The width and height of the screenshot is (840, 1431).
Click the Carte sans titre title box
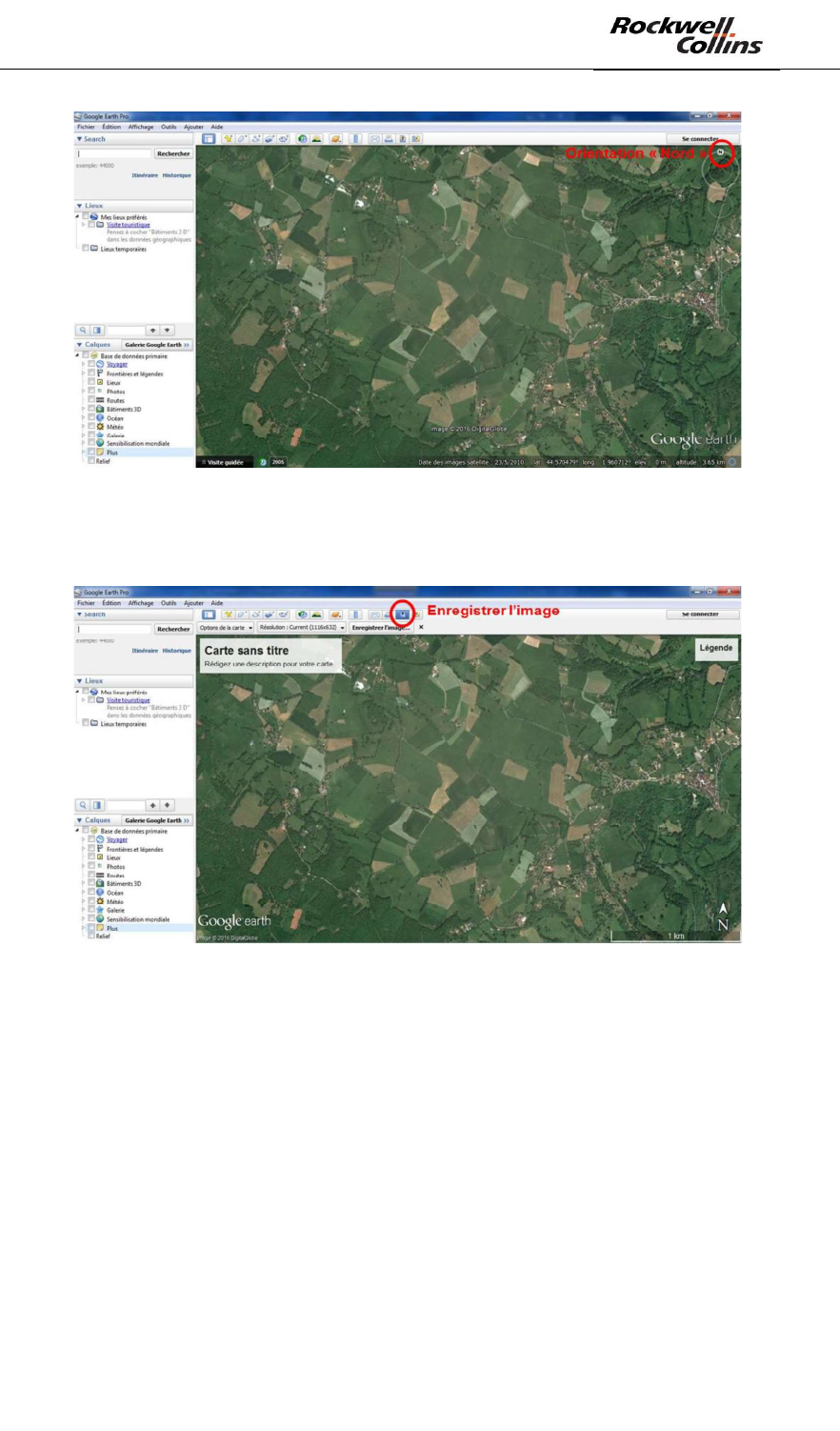[270, 655]
